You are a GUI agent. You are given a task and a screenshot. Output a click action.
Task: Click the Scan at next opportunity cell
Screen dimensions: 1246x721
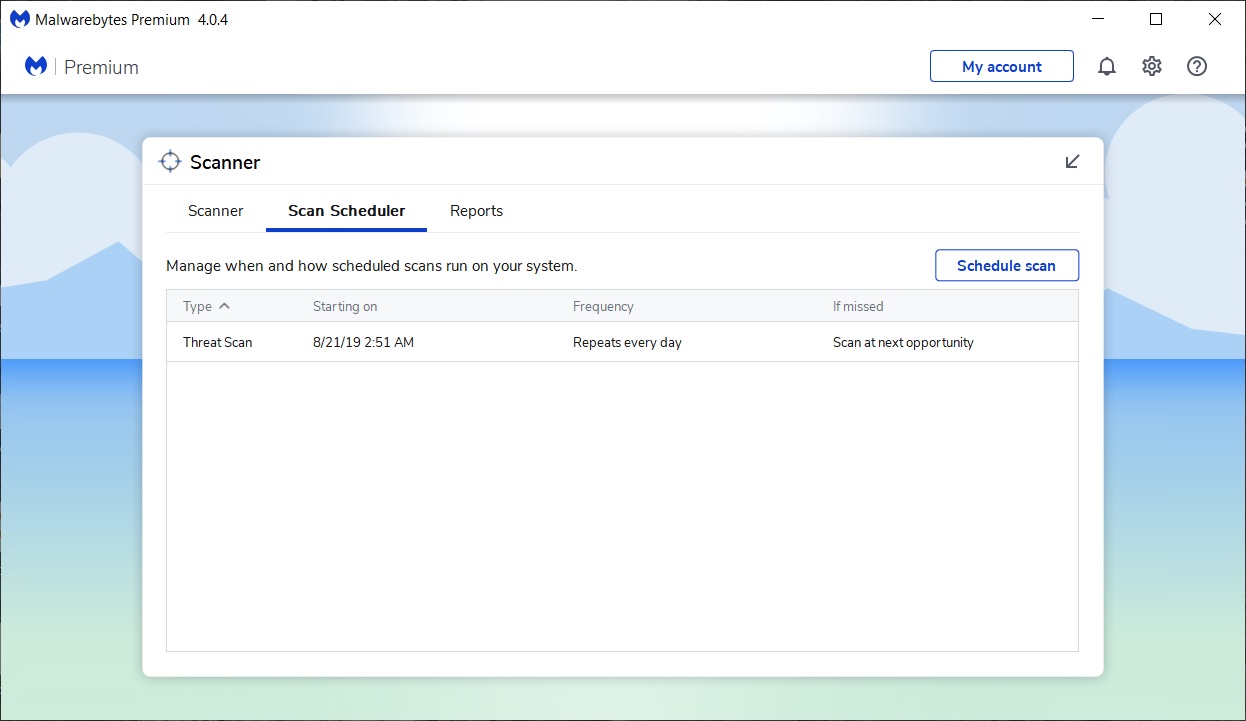point(903,342)
